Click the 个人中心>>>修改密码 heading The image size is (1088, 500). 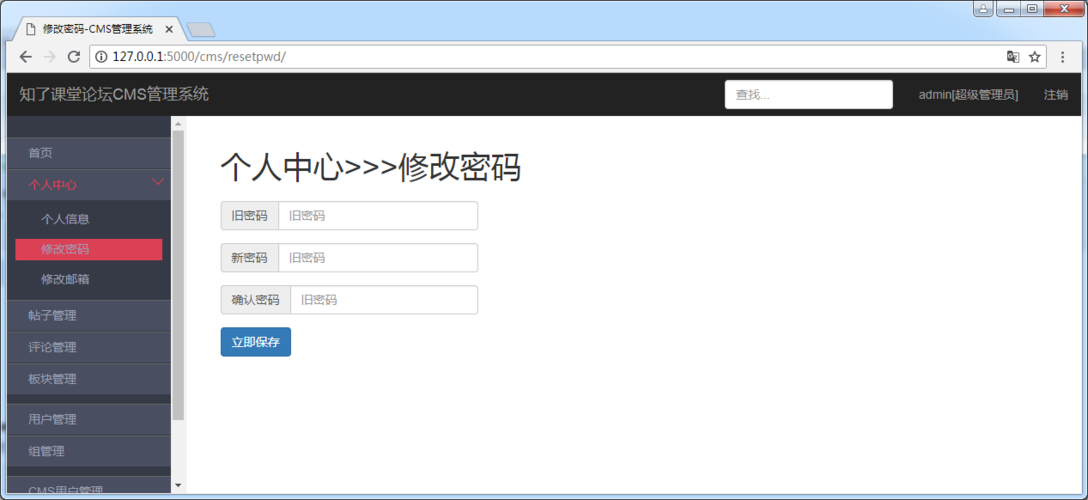tap(371, 167)
